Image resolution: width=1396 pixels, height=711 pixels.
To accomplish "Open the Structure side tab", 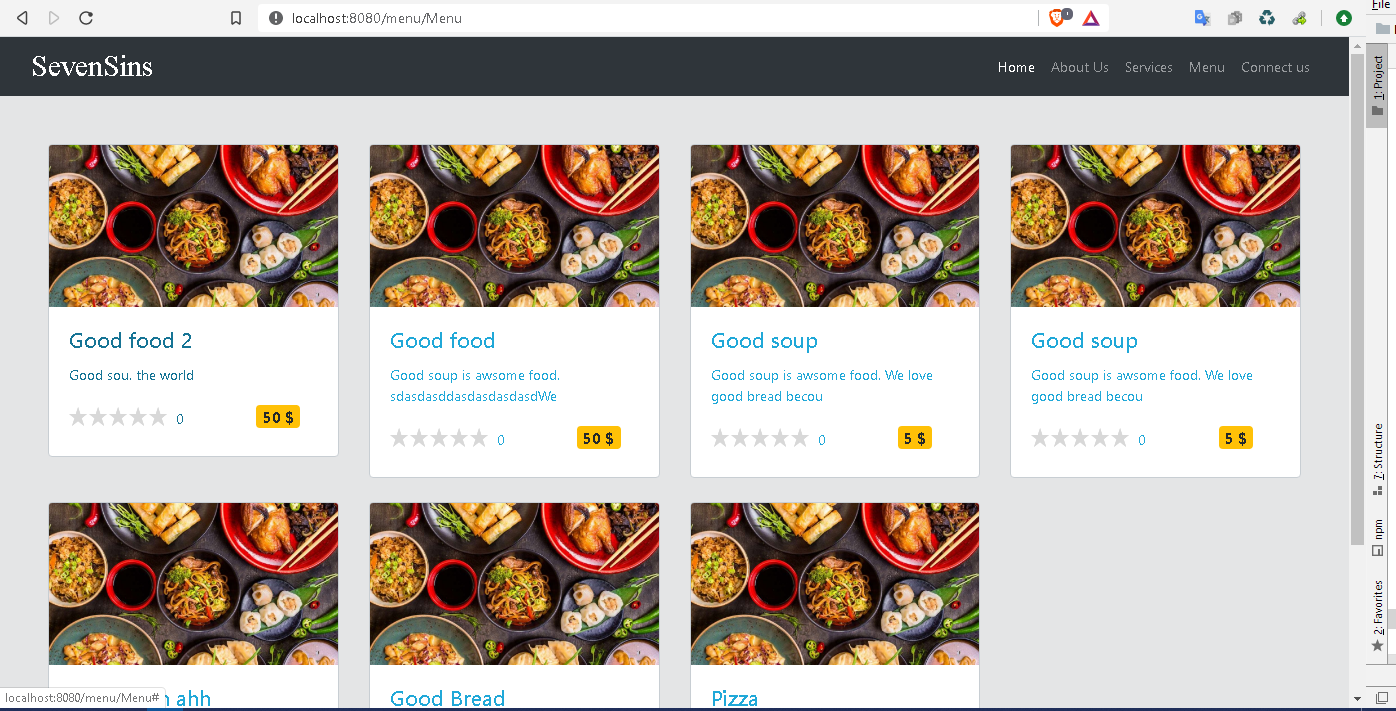I will pos(1378,460).
